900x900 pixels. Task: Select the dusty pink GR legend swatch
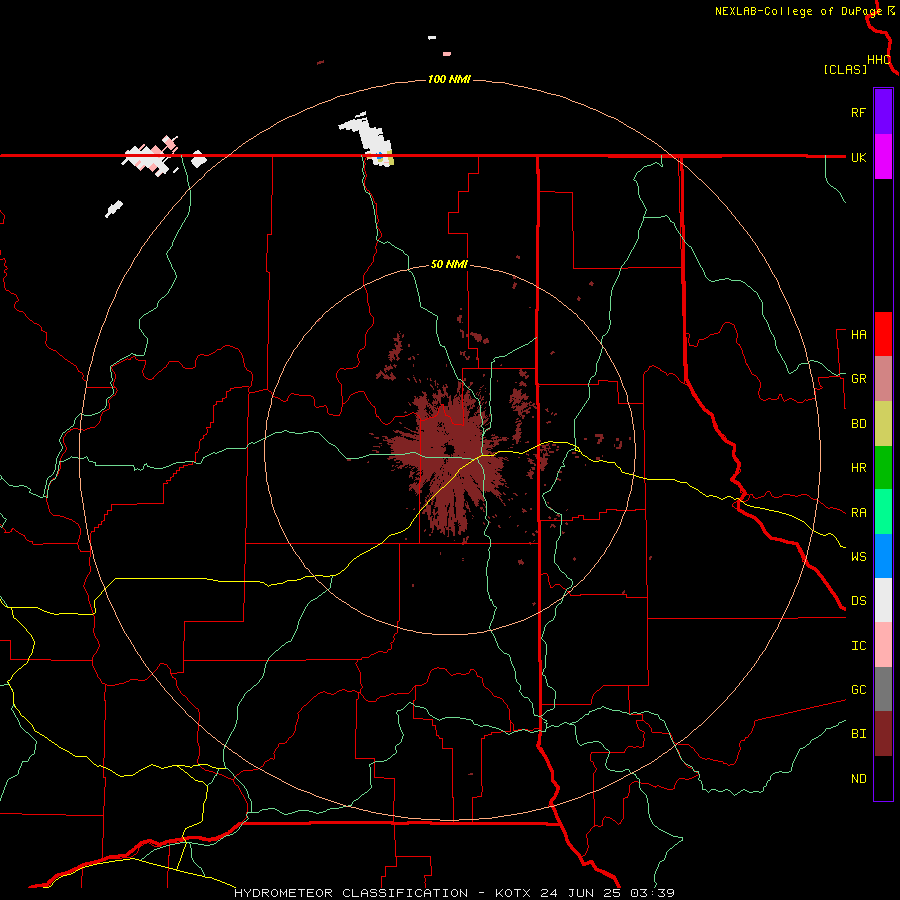point(883,379)
